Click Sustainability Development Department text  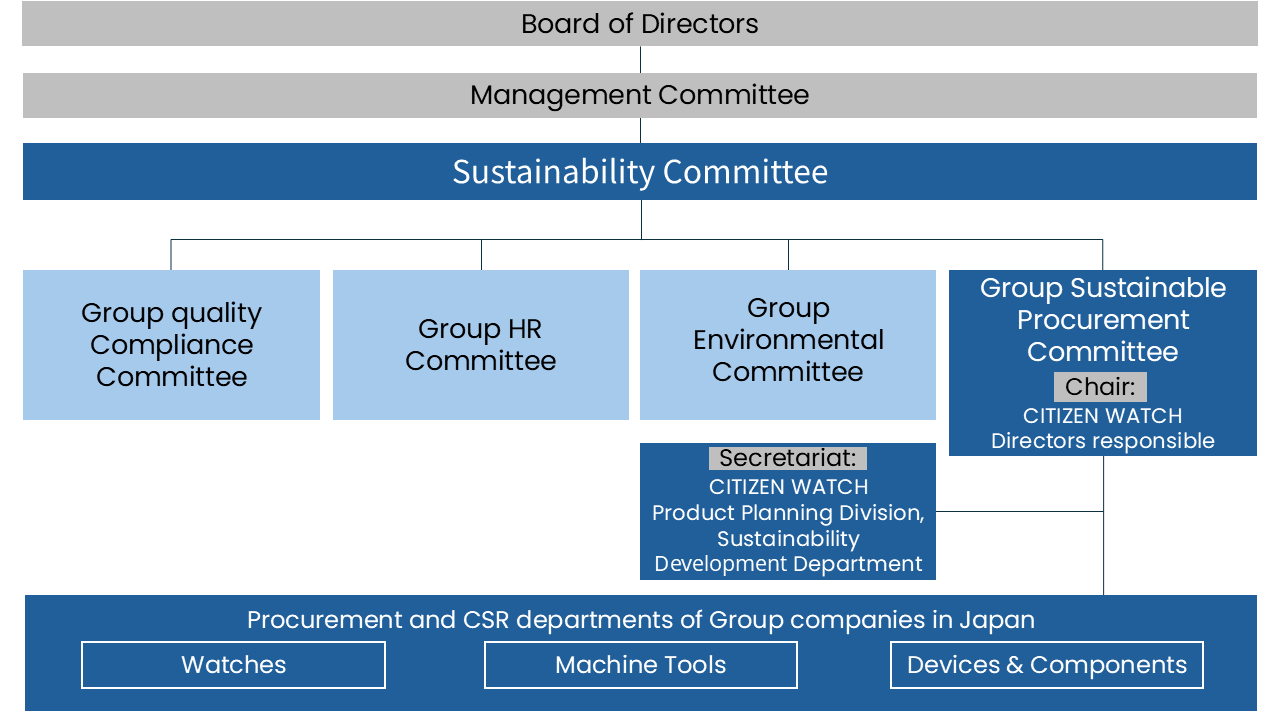[788, 551]
